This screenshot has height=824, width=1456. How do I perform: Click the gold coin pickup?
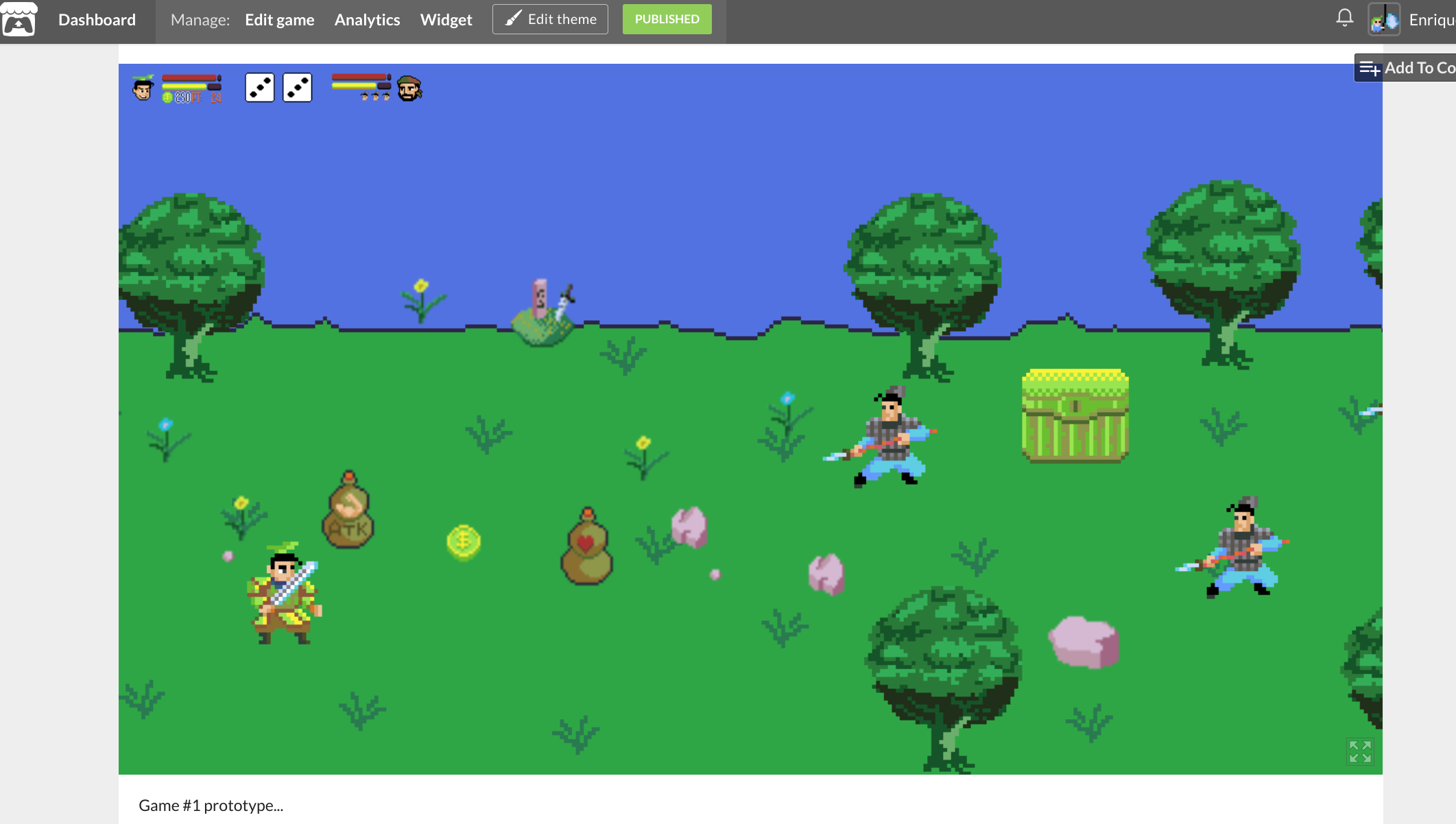tap(464, 542)
